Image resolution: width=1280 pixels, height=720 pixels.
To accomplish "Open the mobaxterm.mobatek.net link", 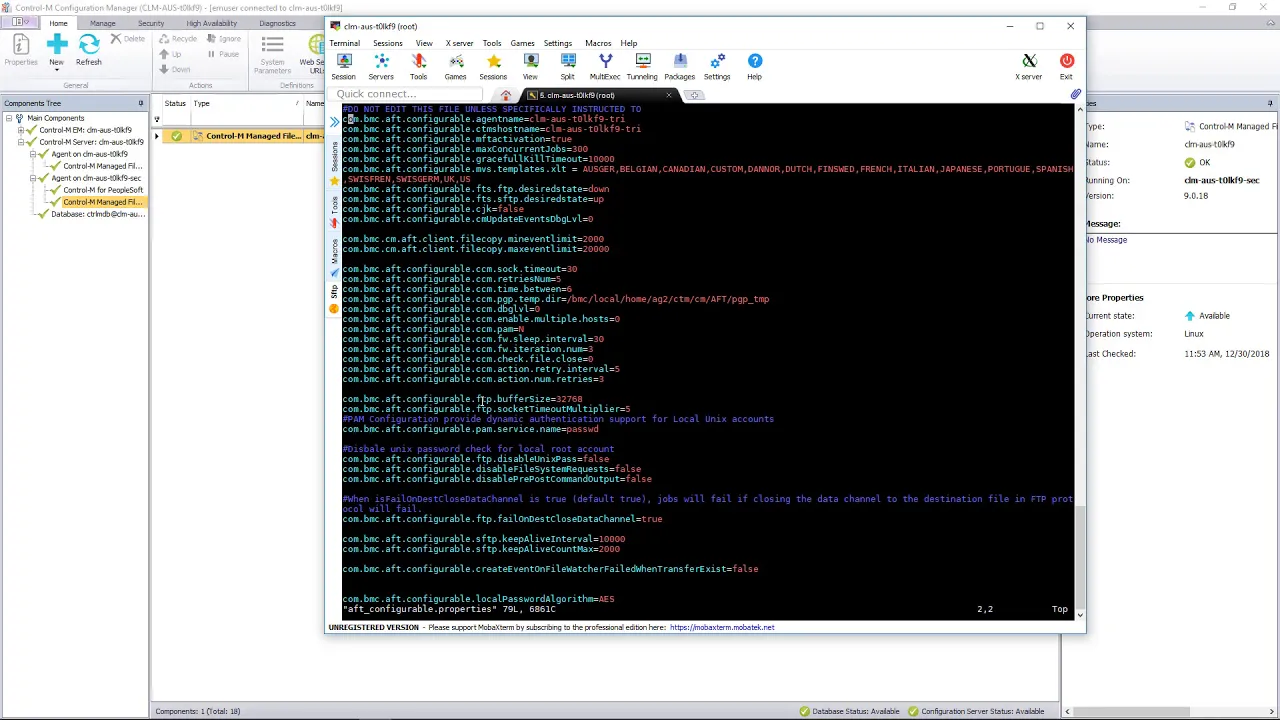I will [x=722, y=627].
